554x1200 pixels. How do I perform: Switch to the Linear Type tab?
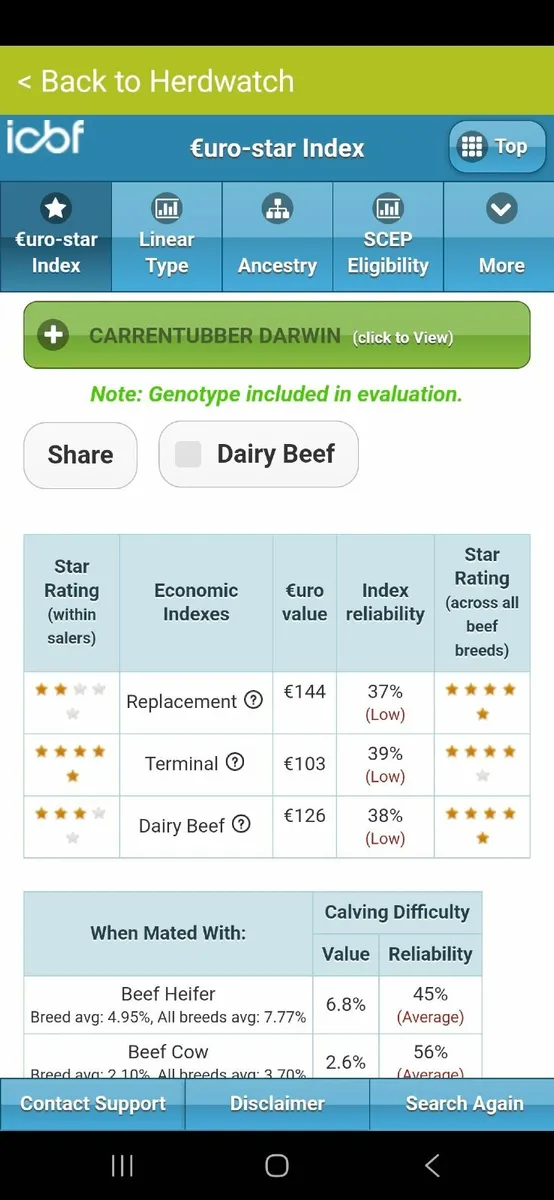[166, 236]
